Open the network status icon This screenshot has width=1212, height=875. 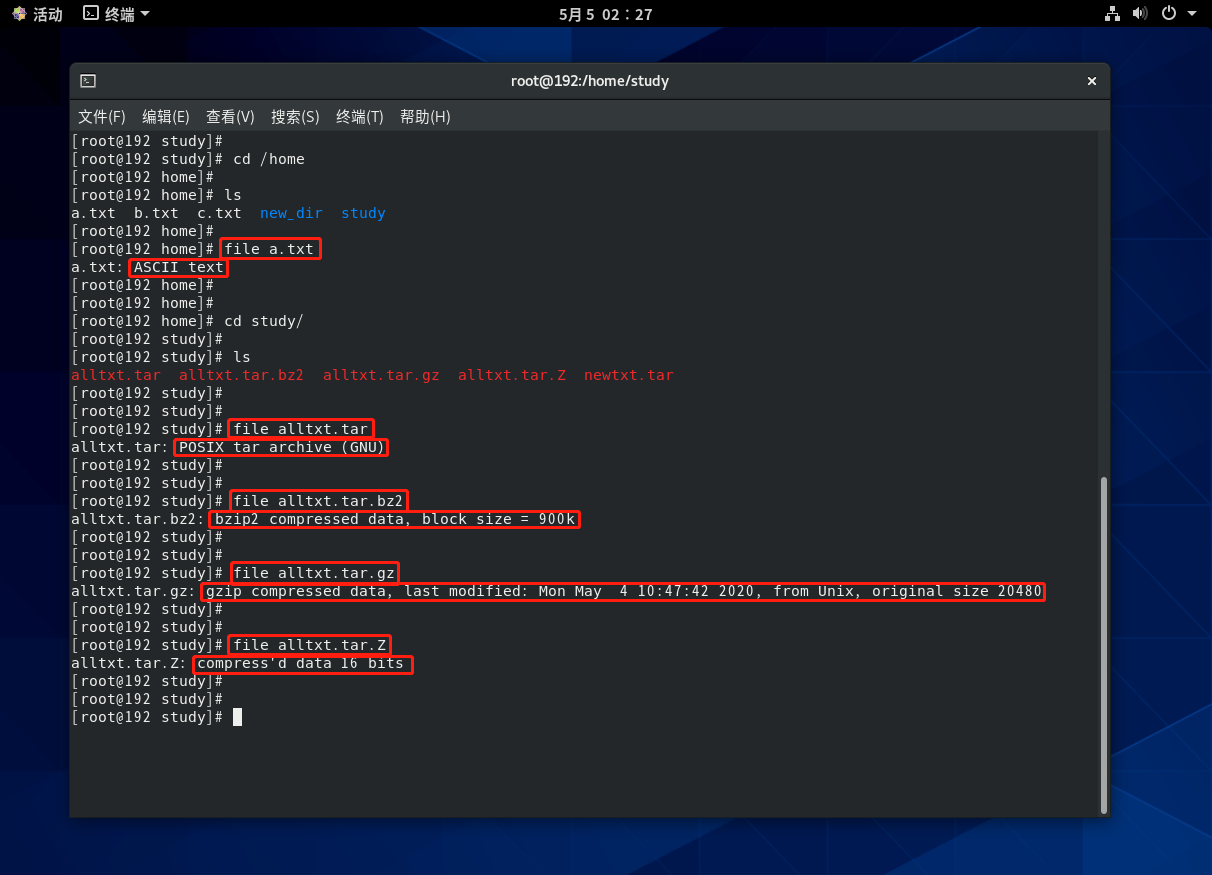(1112, 14)
